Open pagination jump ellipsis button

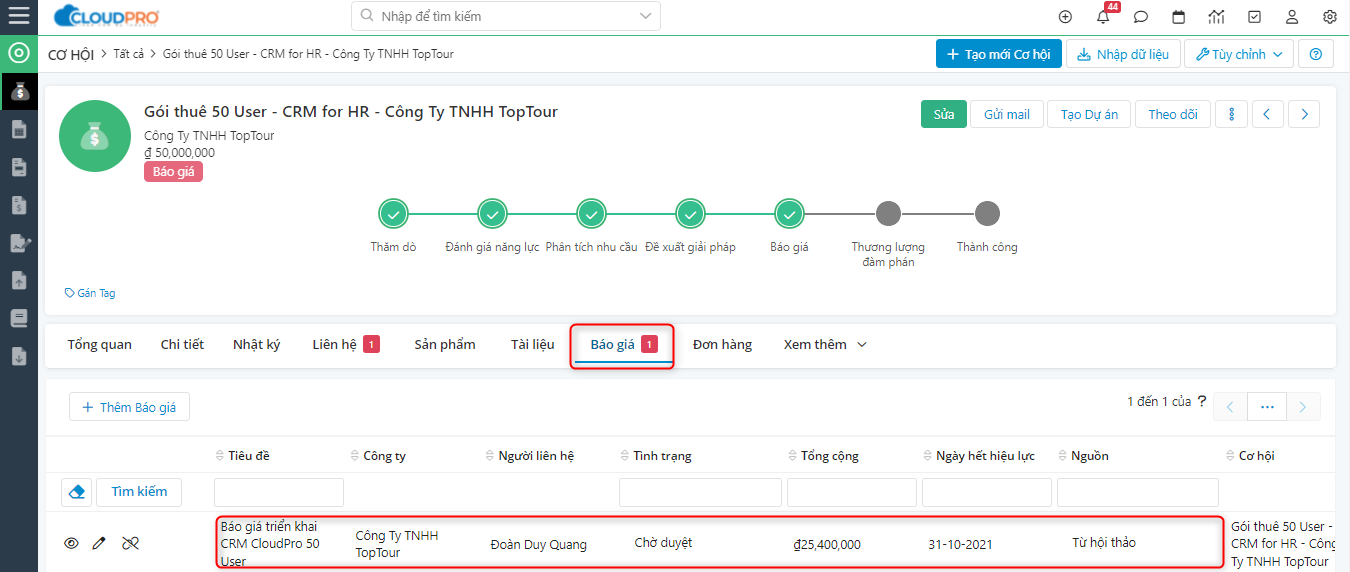click(x=1267, y=407)
